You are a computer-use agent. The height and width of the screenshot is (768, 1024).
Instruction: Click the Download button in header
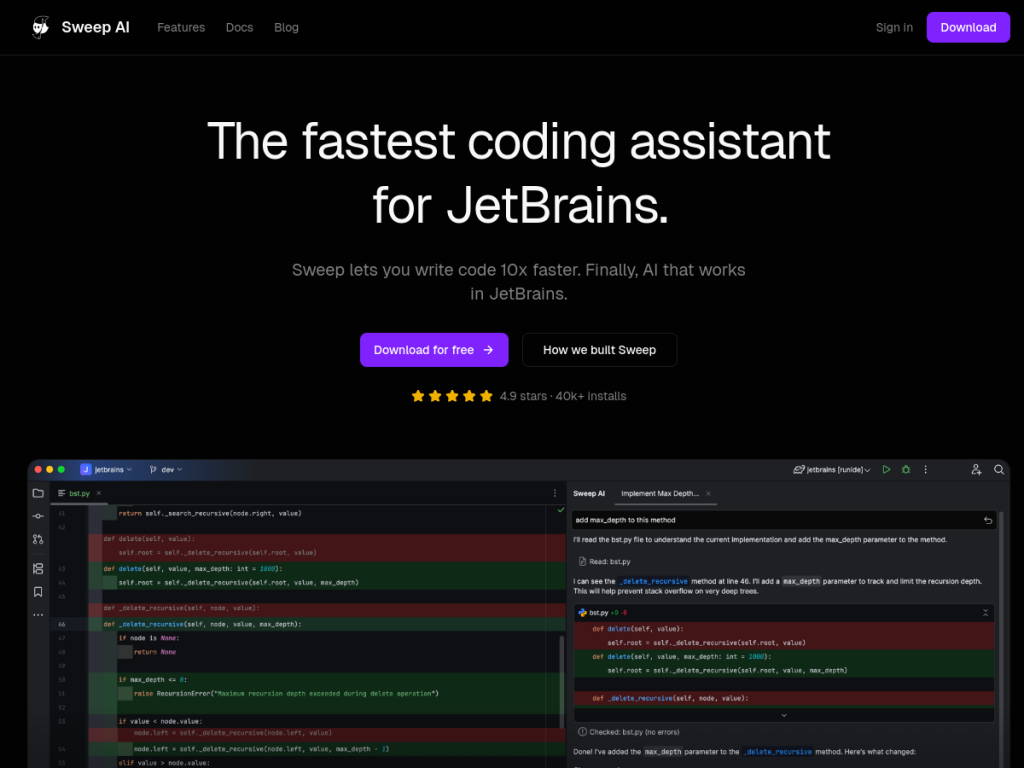click(x=968, y=27)
